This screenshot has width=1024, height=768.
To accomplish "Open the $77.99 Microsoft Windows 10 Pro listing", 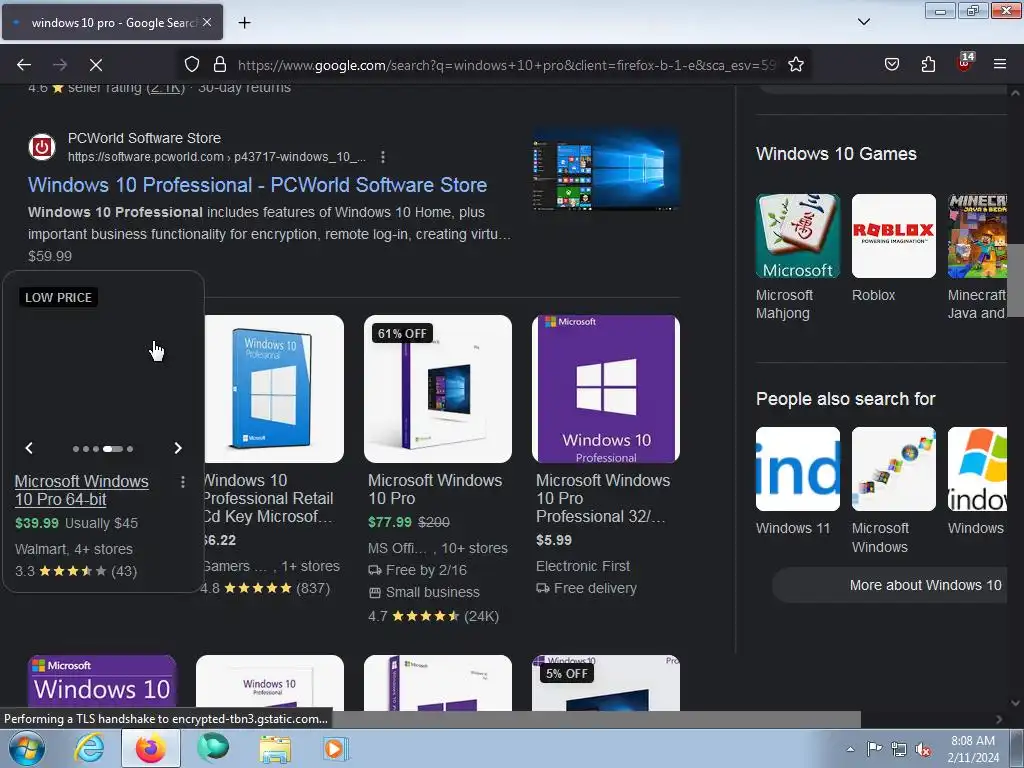I will [435, 489].
